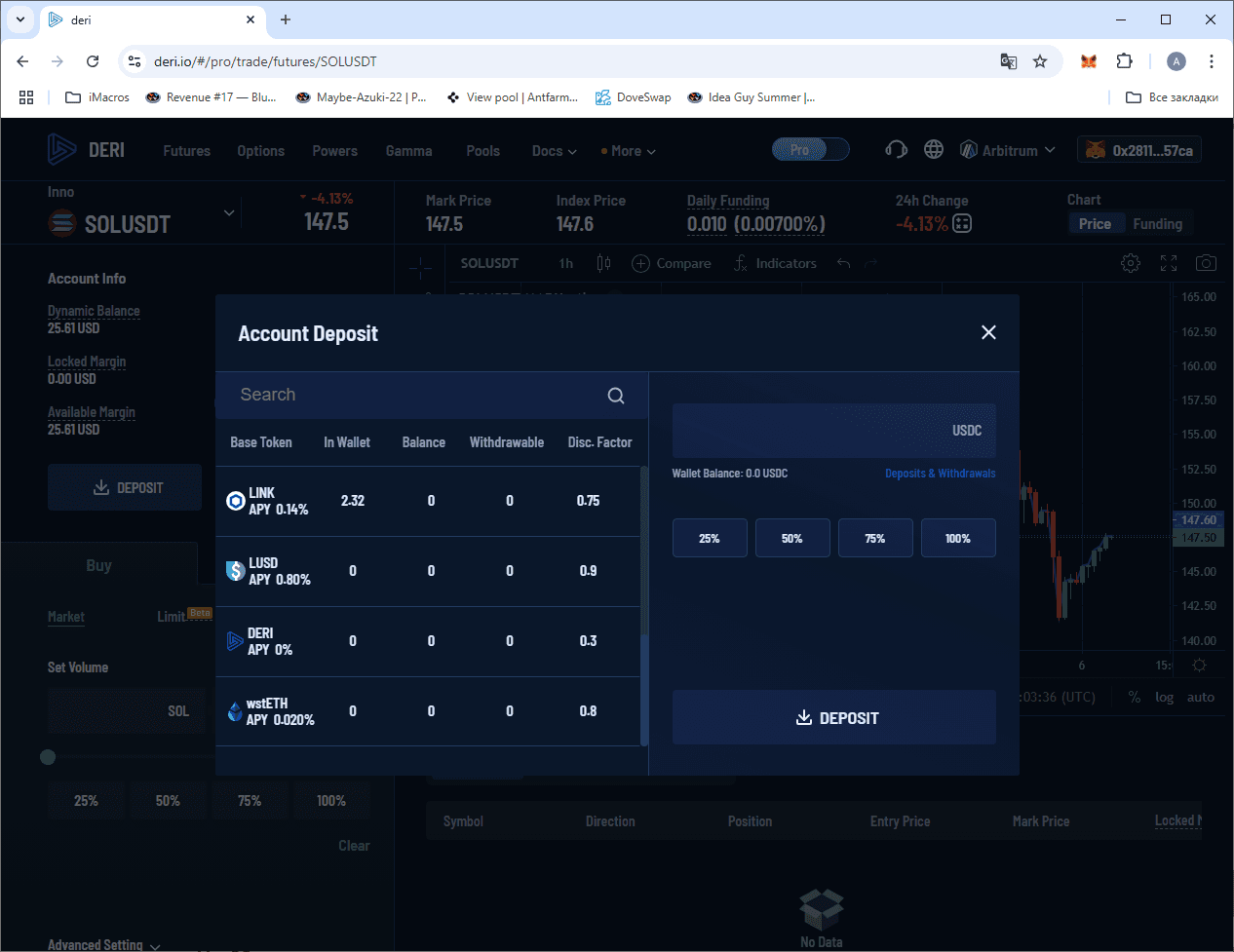Click the chart timezone settings icon
Image resolution: width=1234 pixels, height=952 pixels.
click(x=1199, y=666)
